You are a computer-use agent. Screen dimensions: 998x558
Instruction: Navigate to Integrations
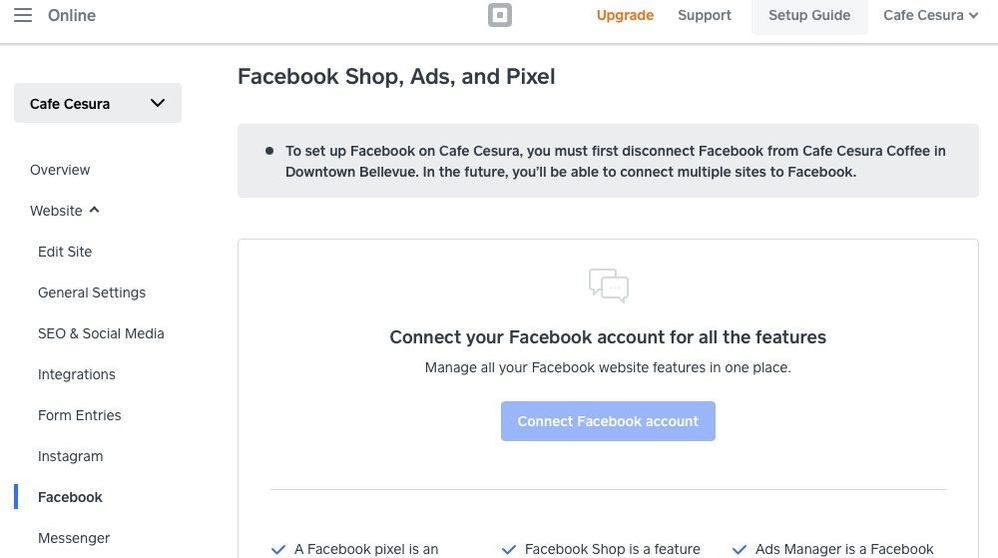point(77,375)
